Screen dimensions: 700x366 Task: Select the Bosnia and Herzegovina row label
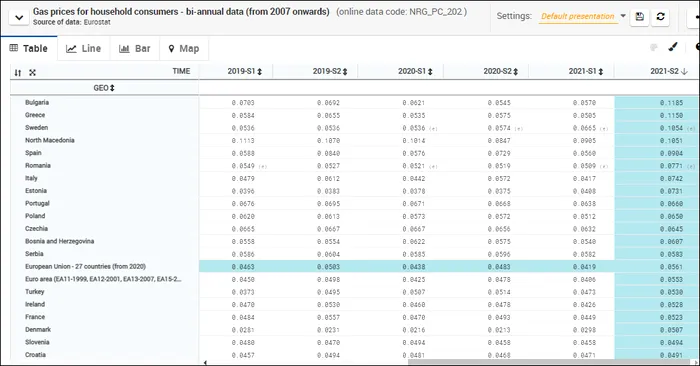[59, 241]
